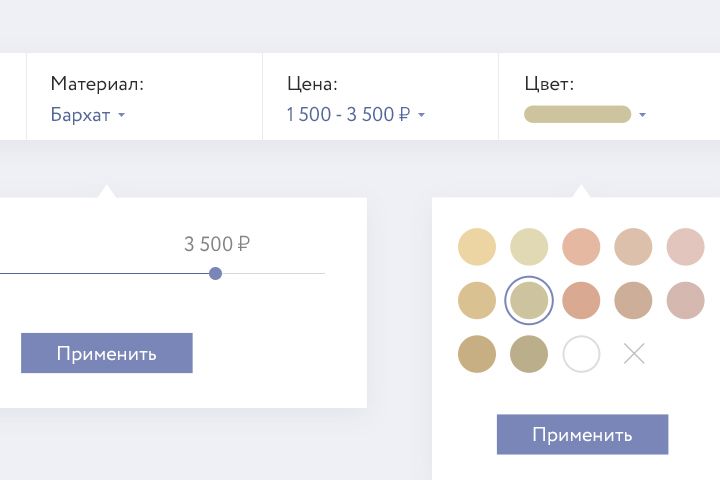Screen dimensions: 720x480
Task: Choose the golden sand swatch starting the middle row
Action: [477, 300]
